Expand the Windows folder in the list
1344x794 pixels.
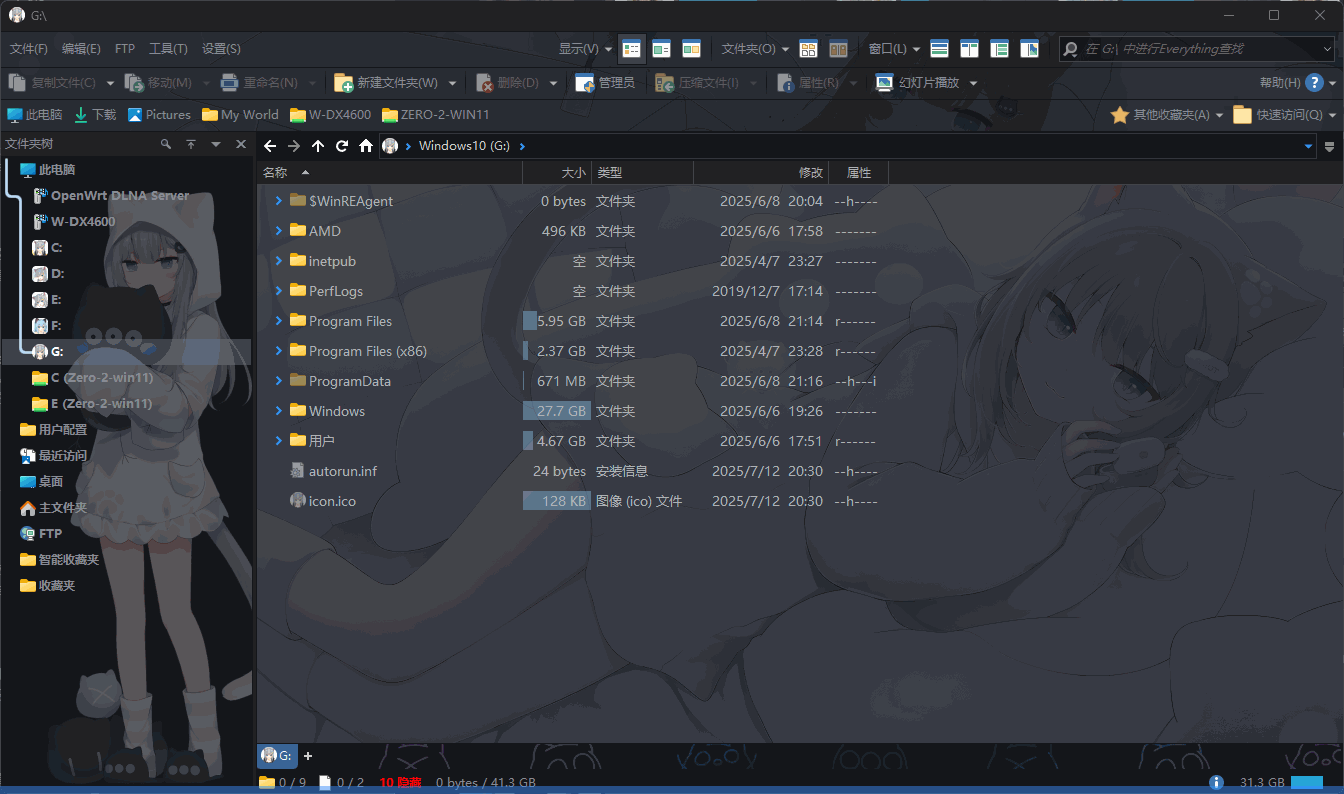(x=279, y=411)
